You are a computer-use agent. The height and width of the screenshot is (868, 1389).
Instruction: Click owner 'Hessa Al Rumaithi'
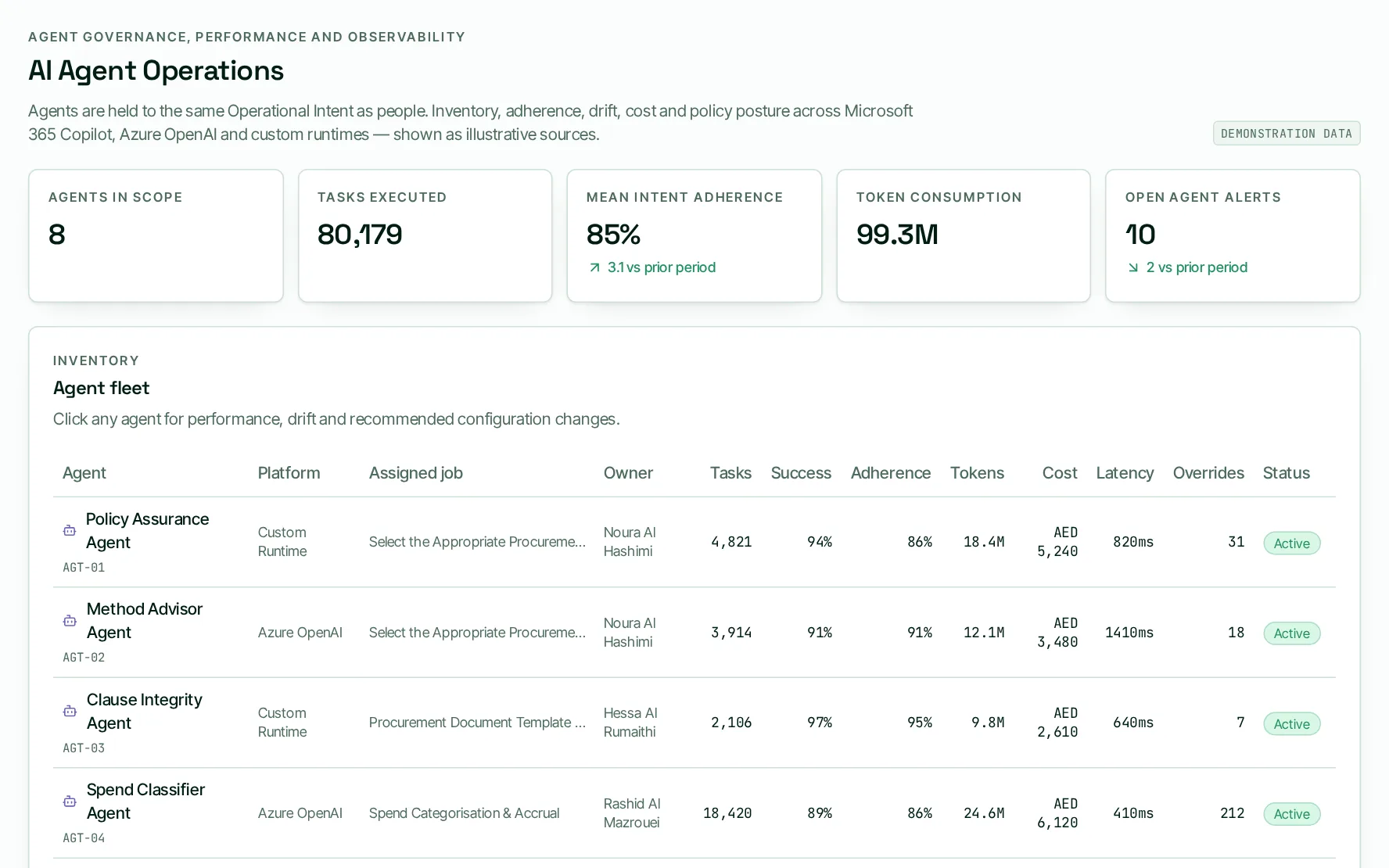630,723
